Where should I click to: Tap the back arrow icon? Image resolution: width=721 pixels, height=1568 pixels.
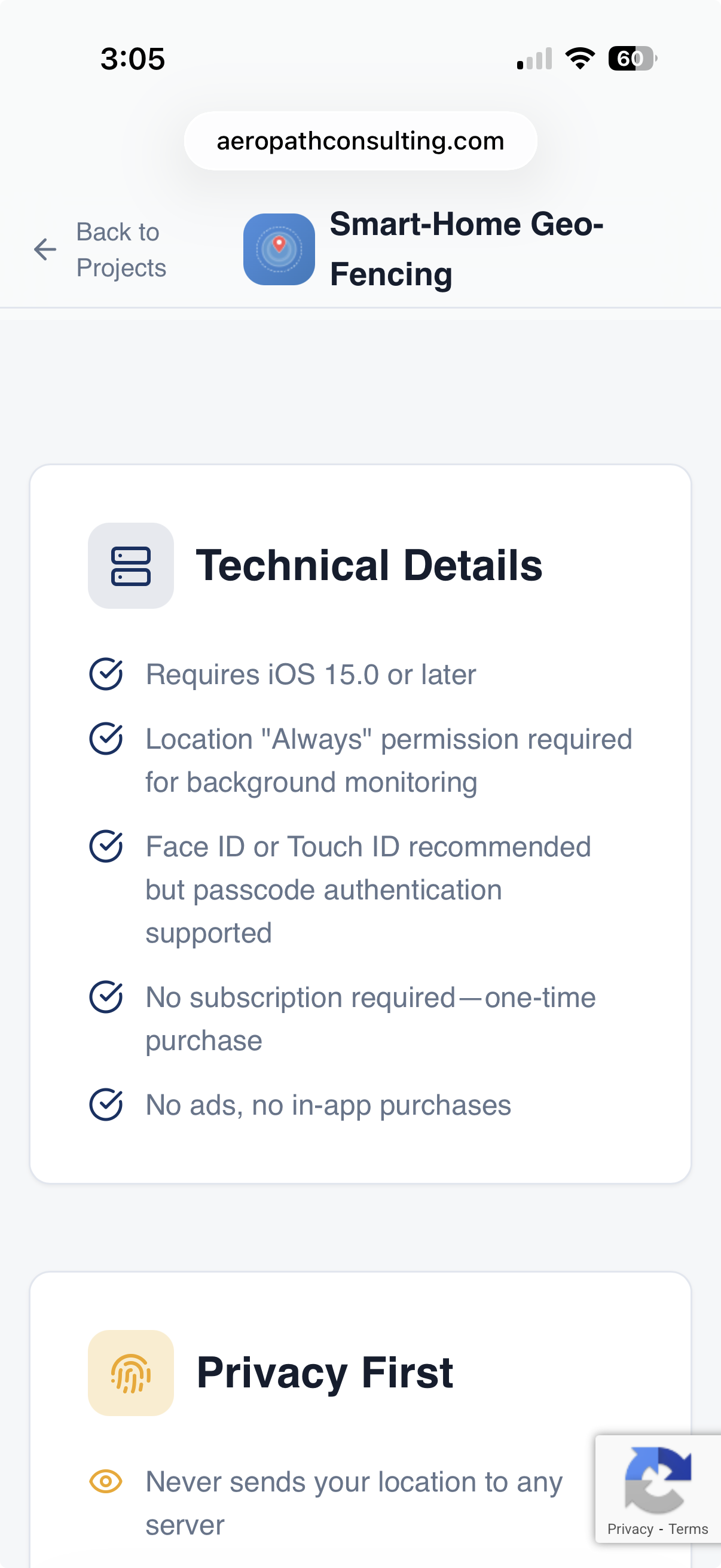pos(45,249)
